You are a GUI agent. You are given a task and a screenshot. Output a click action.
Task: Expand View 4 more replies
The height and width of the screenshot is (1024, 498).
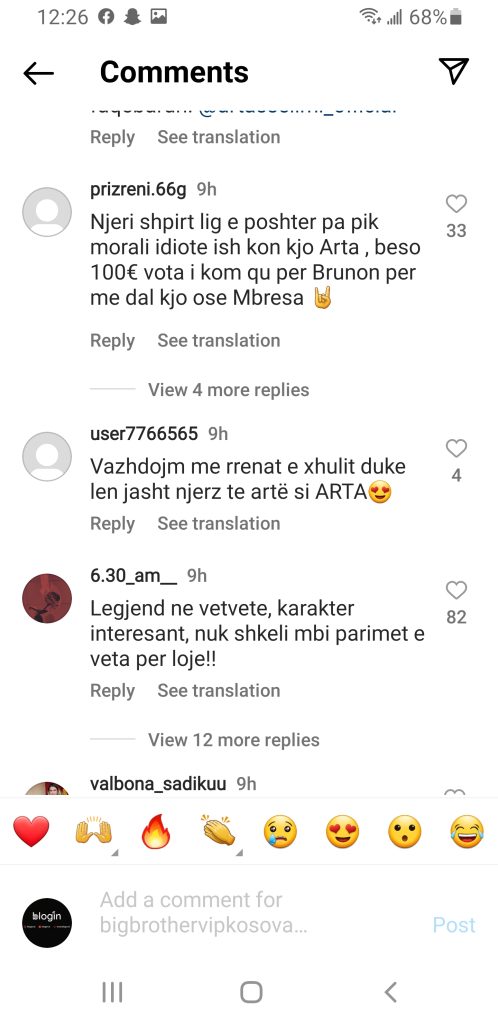pos(228,390)
